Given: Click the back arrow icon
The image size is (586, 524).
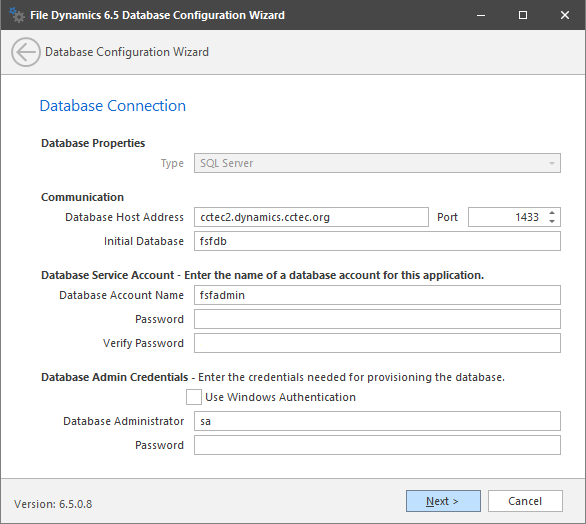Looking at the screenshot, I should coord(26,52).
